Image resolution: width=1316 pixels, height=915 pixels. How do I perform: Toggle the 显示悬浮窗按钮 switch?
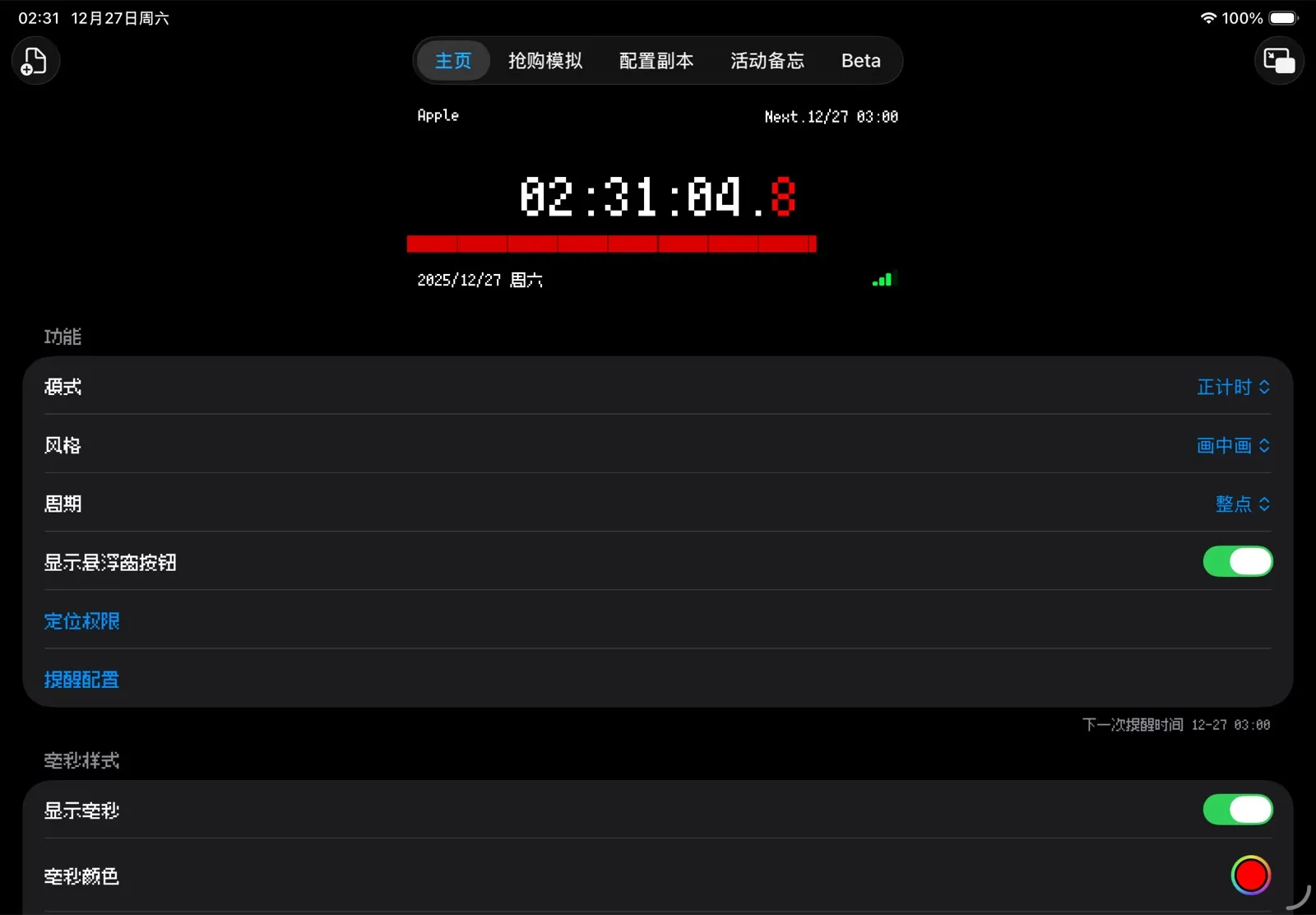(1238, 562)
